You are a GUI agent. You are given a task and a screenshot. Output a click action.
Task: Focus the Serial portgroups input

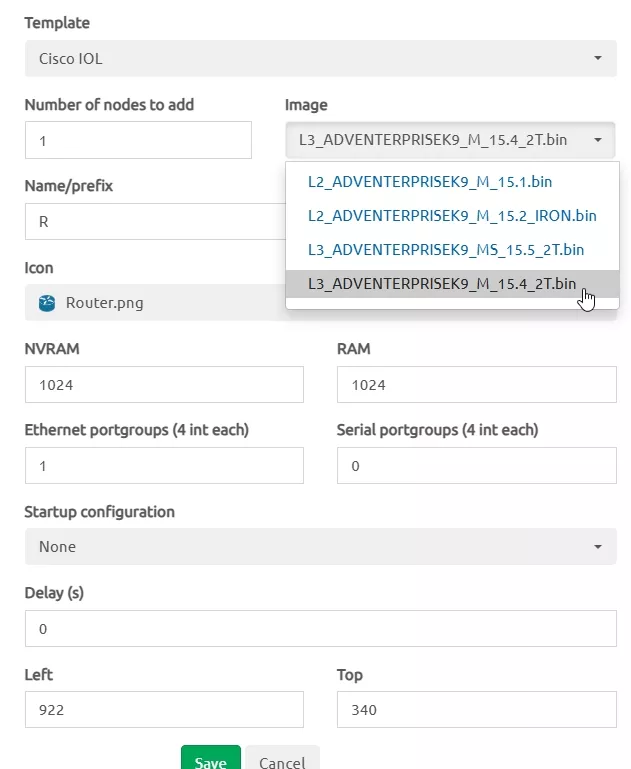tap(477, 465)
